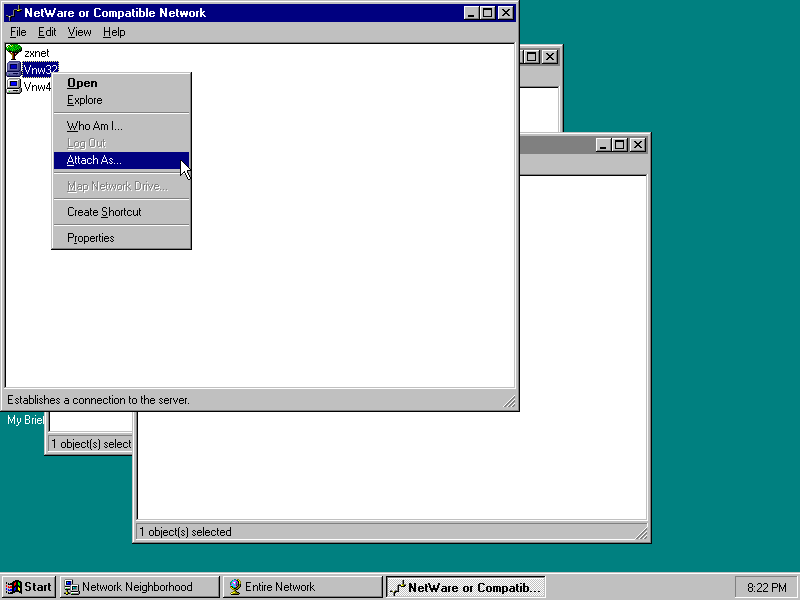Maximize the NetWare or Compatible Network window

pos(488,13)
